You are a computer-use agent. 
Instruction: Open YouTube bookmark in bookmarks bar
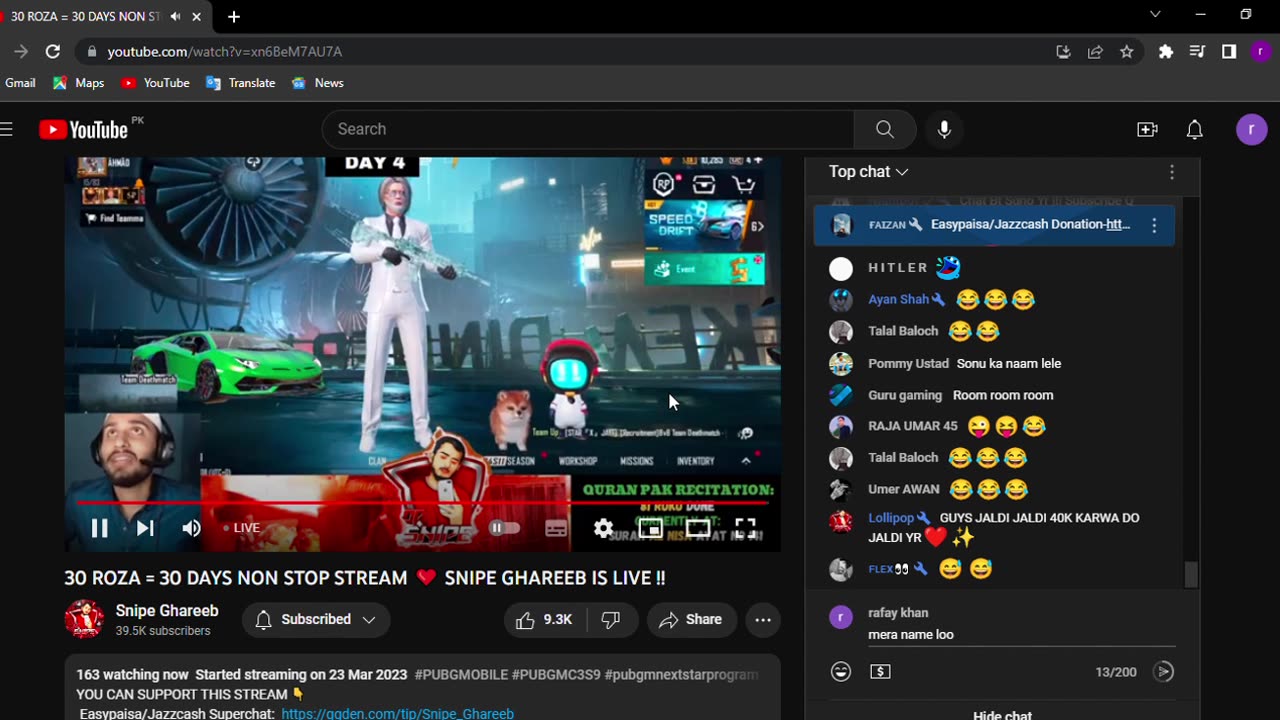point(155,83)
